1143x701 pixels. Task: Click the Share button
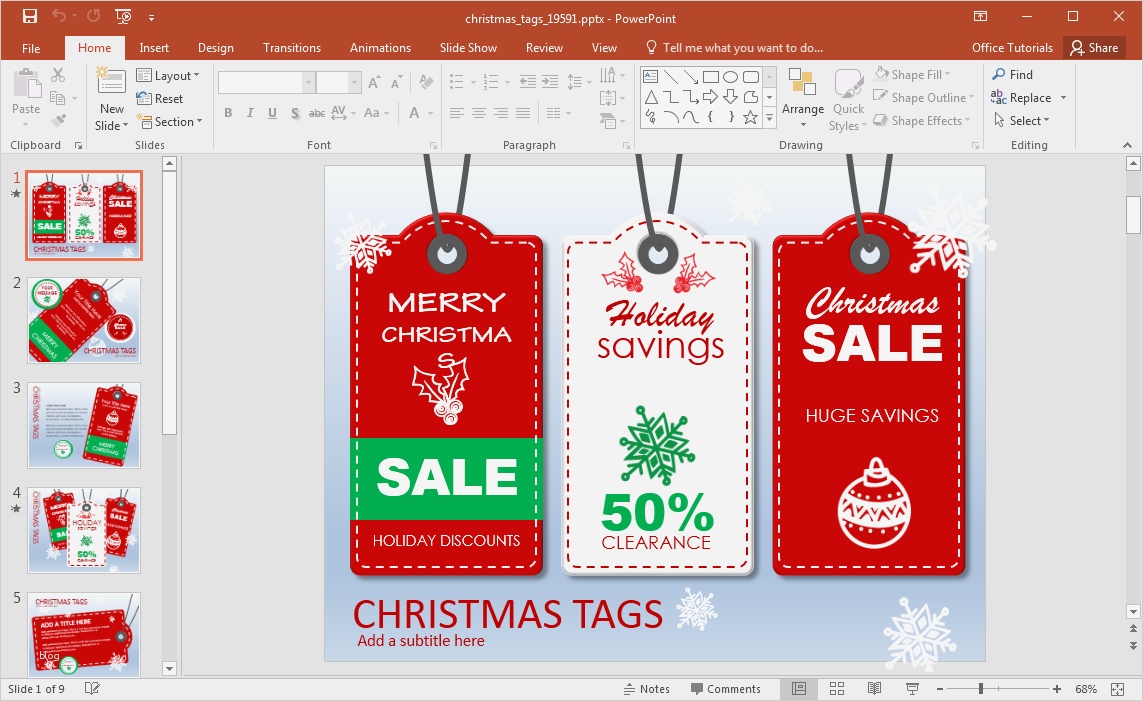coord(1094,48)
